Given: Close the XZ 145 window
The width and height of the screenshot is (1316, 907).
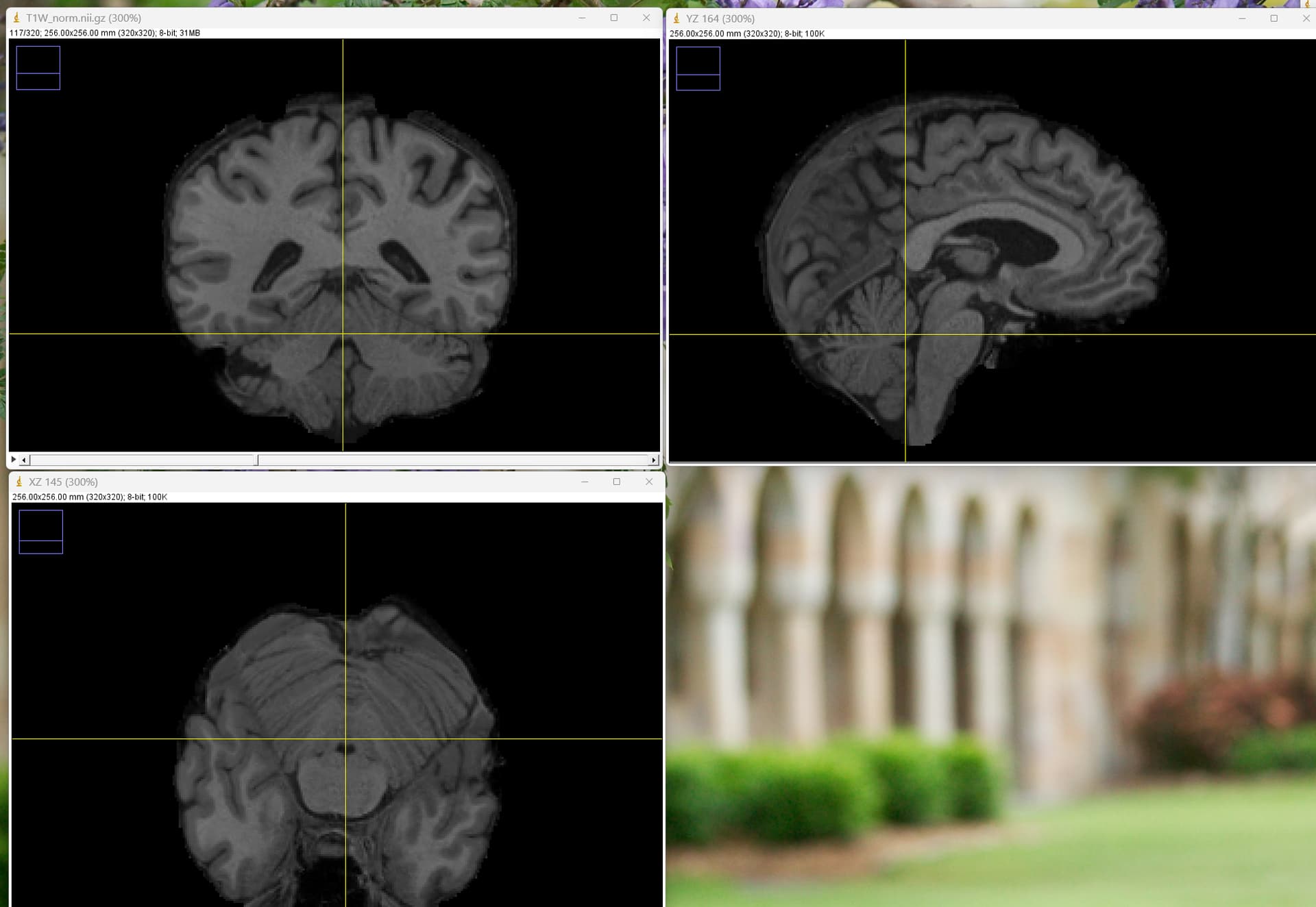Looking at the screenshot, I should [649, 482].
